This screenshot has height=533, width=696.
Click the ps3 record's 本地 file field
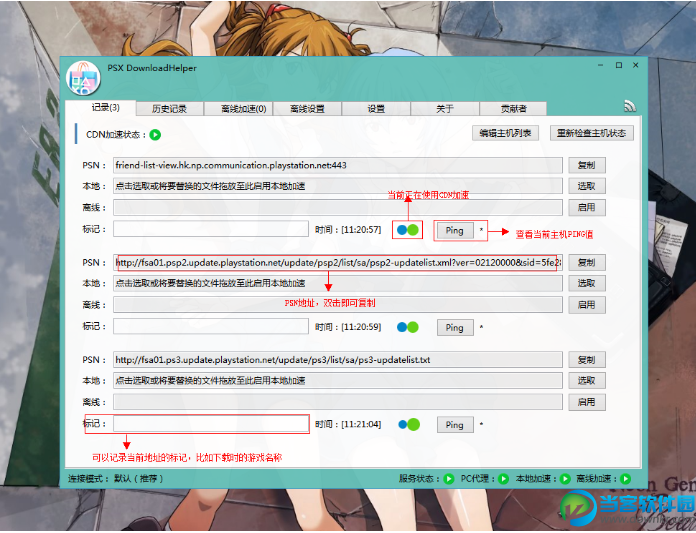click(x=338, y=380)
